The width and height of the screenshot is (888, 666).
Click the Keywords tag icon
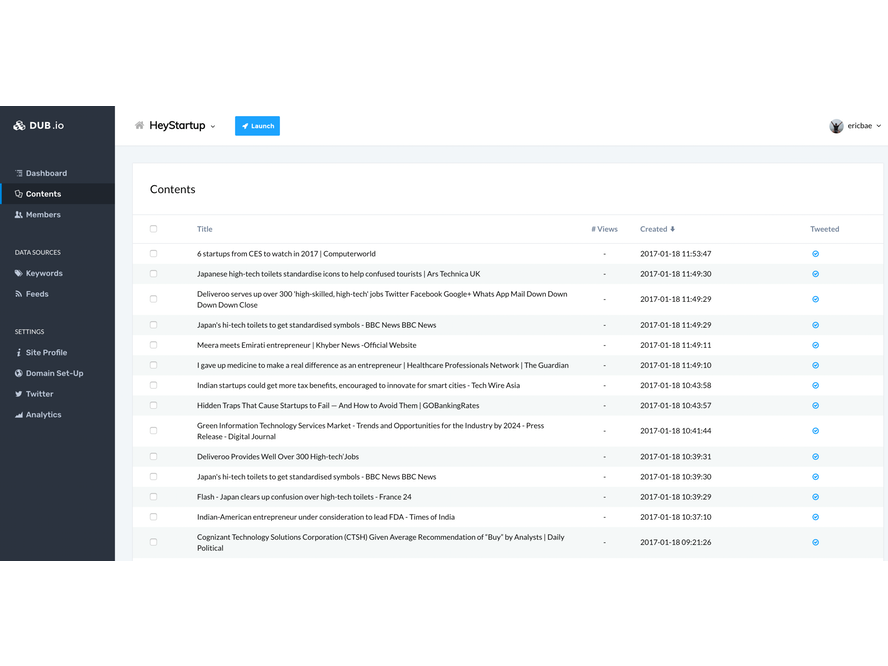19,273
